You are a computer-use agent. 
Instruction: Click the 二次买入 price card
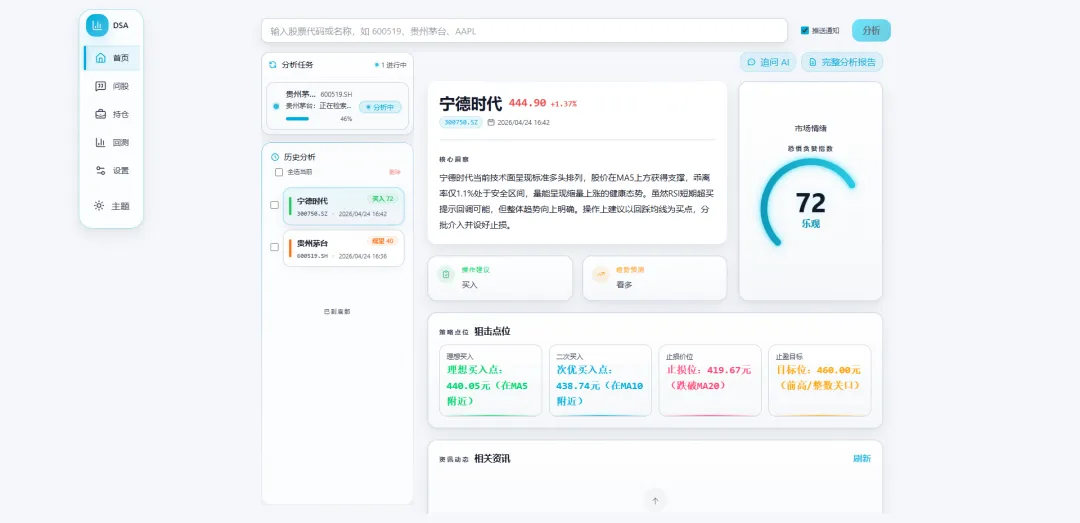pos(600,380)
